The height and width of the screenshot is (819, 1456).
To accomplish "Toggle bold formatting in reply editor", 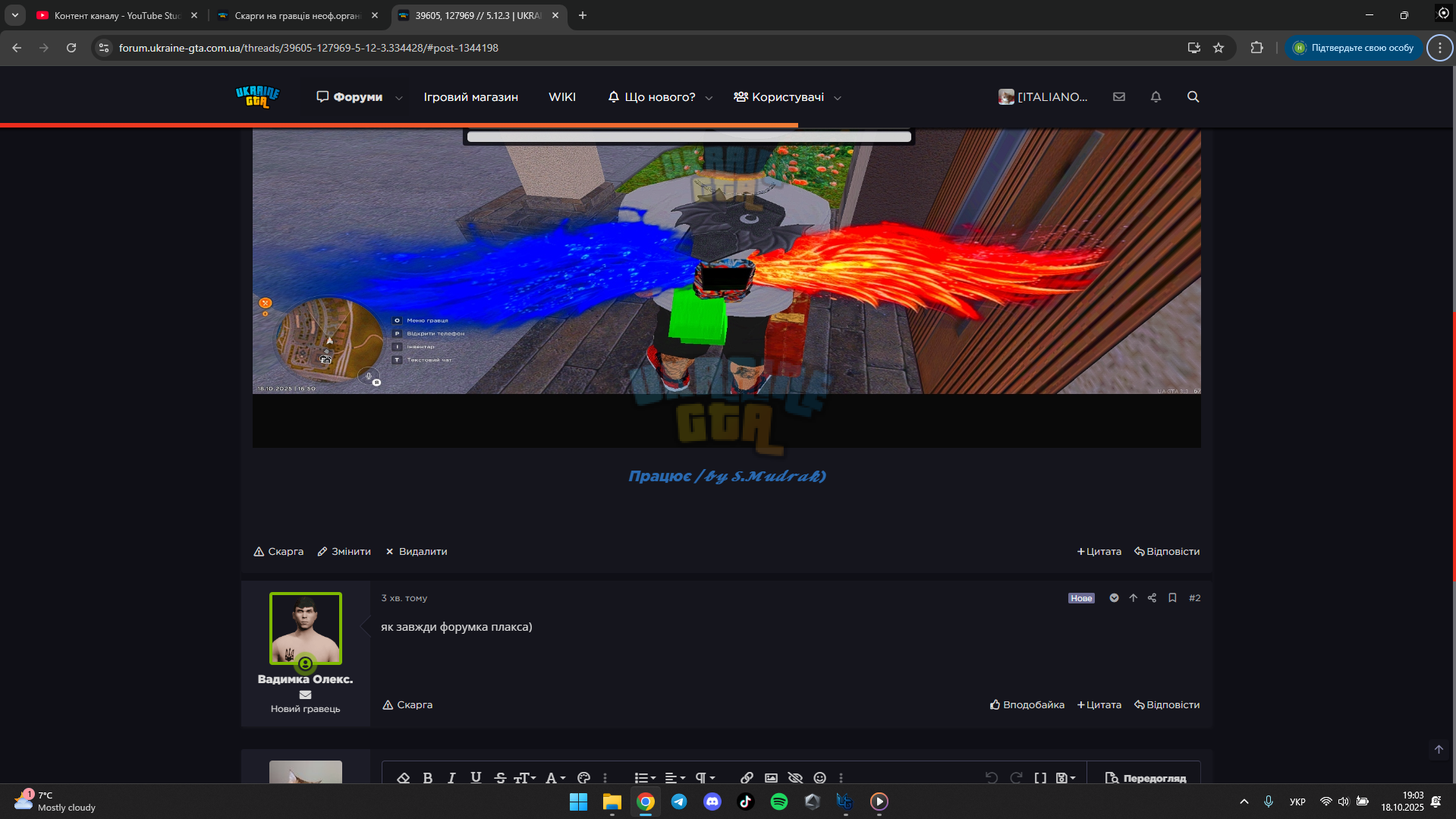I will (428, 778).
